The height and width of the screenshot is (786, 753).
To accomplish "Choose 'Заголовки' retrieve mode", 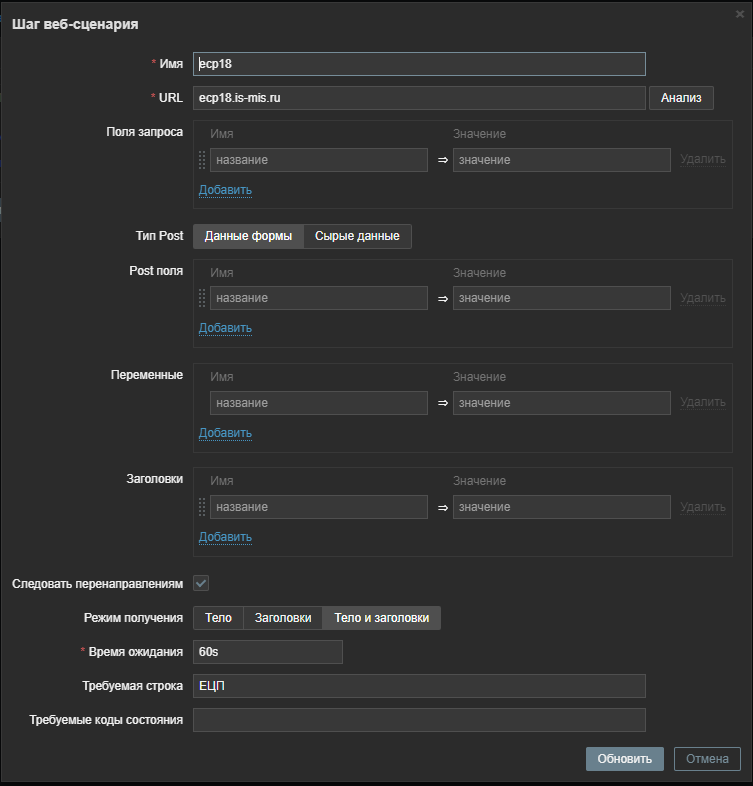I will pyautogui.click(x=283, y=618).
